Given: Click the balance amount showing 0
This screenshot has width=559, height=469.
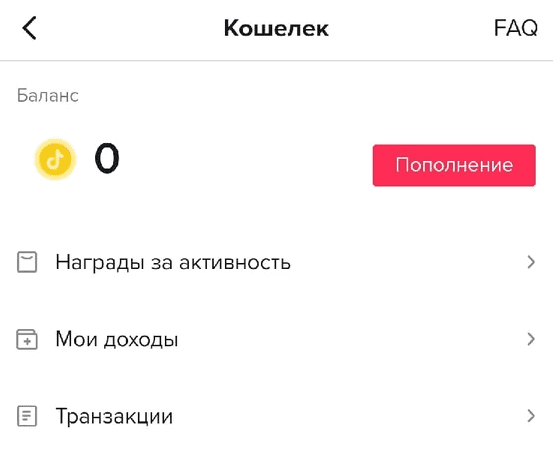Looking at the screenshot, I should click(107, 158).
